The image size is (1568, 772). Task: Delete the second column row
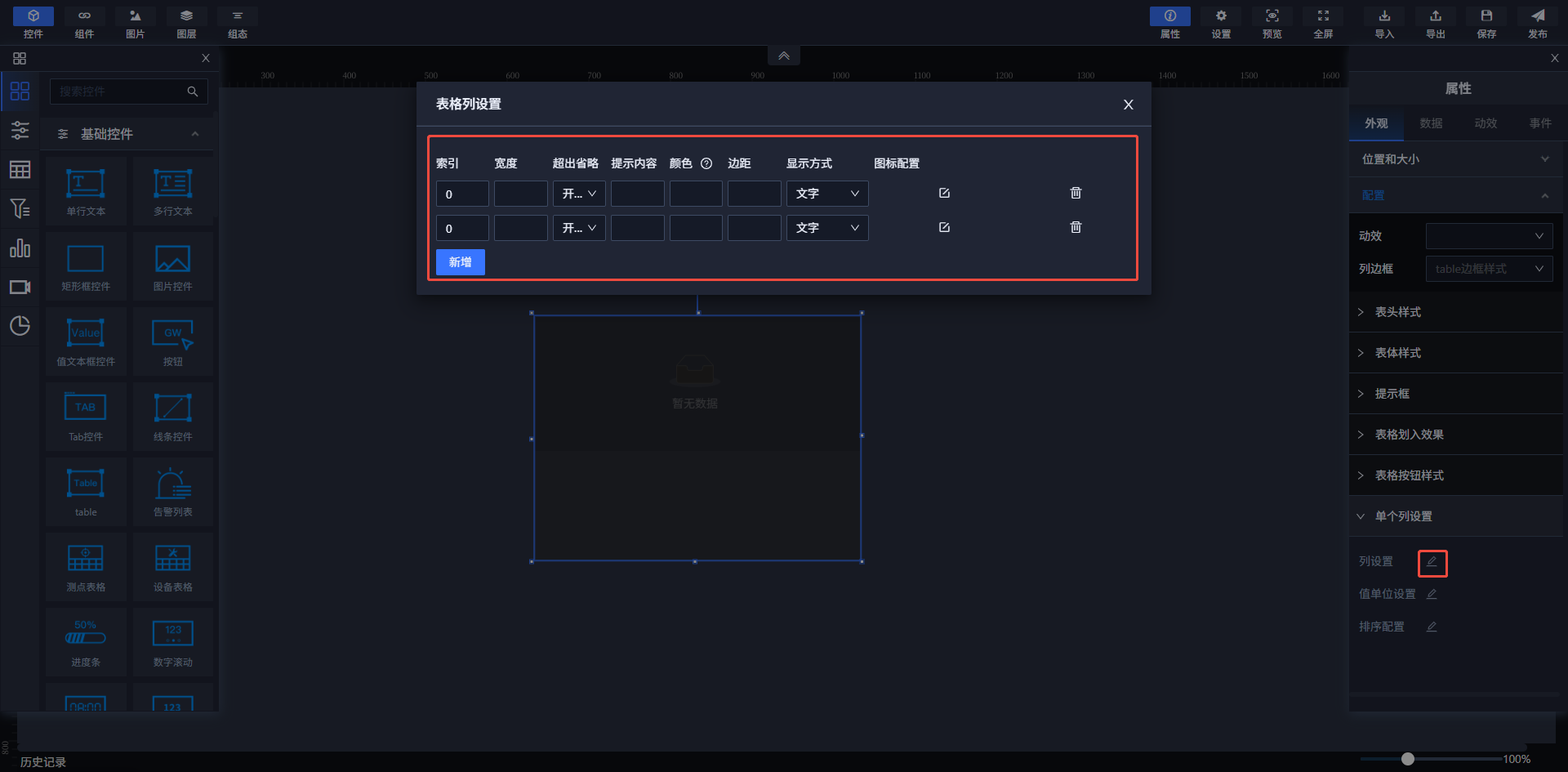click(x=1076, y=227)
